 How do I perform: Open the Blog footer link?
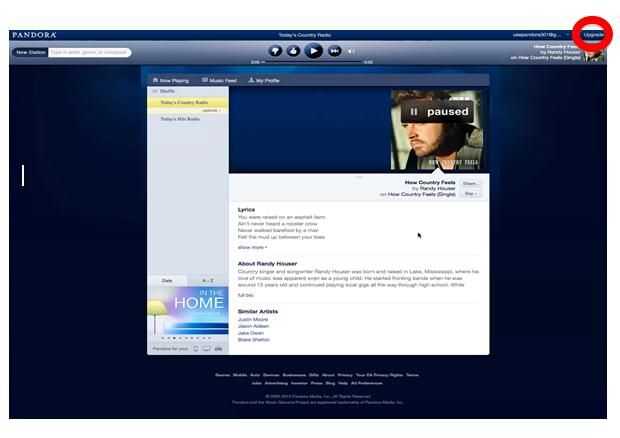tap(330, 383)
